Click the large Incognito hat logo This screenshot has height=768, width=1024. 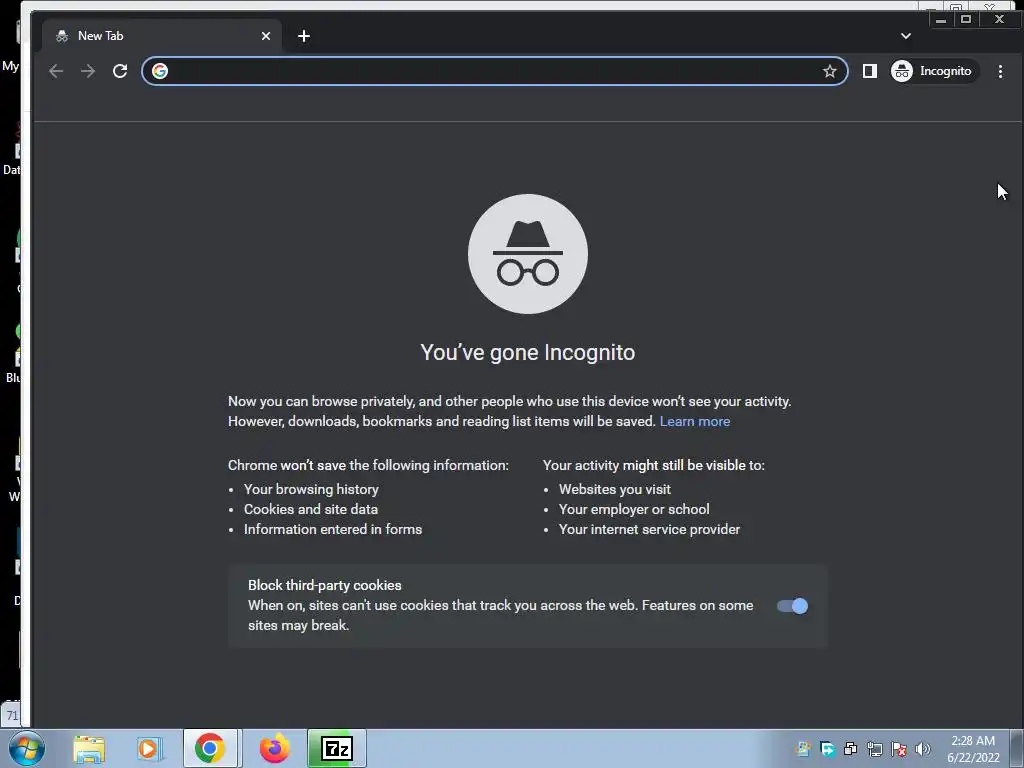pos(528,254)
